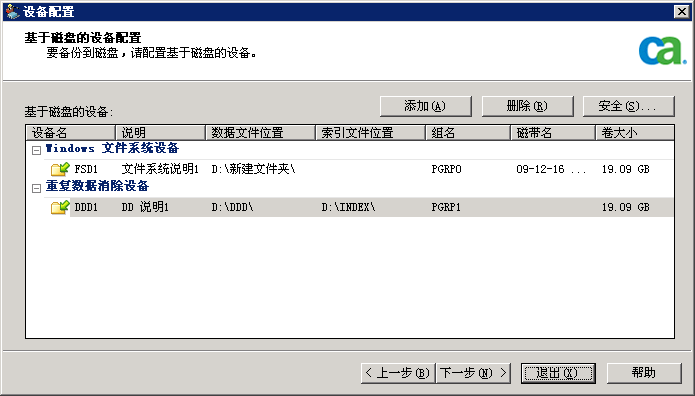The height and width of the screenshot is (396, 695).
Task: Select the Windows 文件系统设备 group label
Action: point(112,149)
